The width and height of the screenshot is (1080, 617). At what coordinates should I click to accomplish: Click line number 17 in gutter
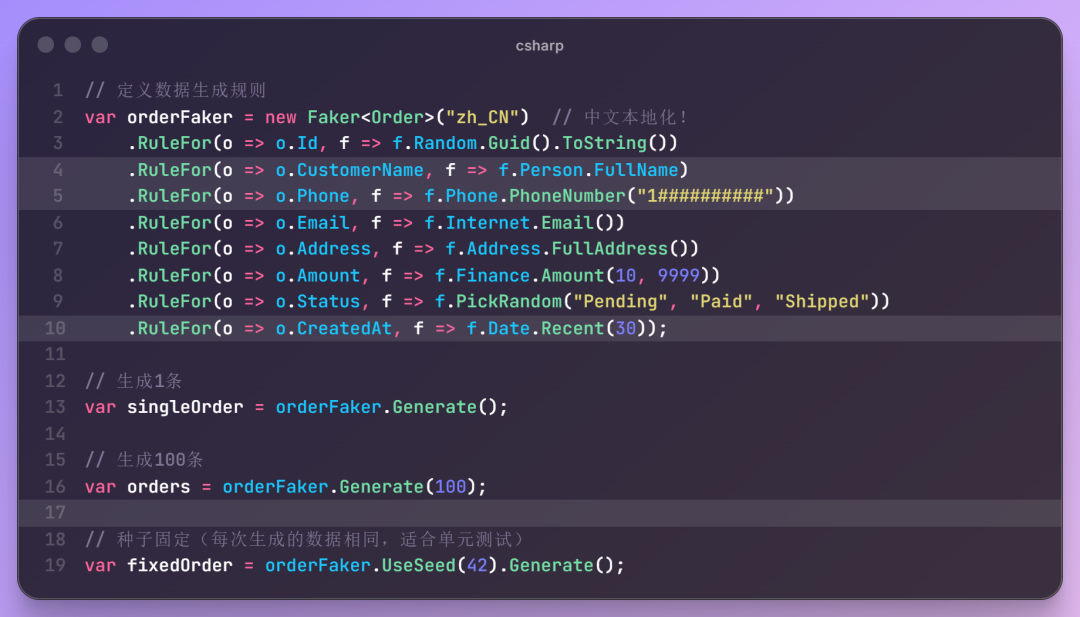click(55, 513)
